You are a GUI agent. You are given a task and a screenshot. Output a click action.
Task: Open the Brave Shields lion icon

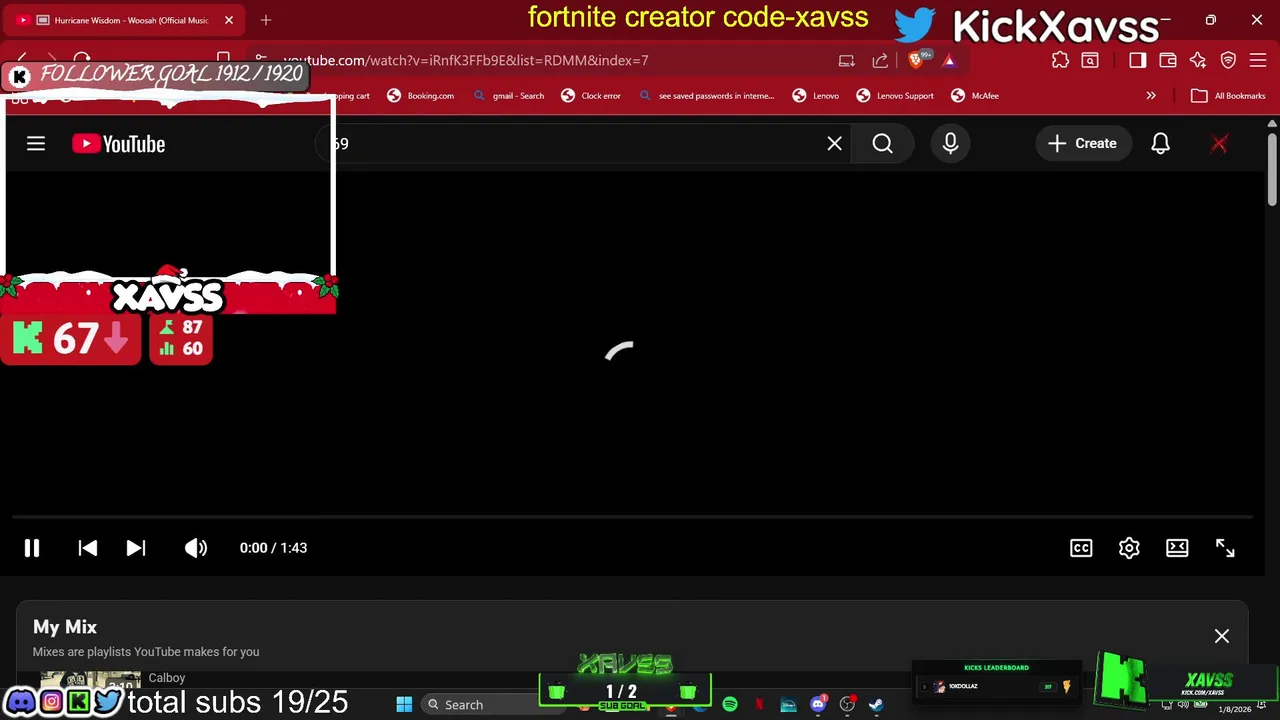(918, 60)
